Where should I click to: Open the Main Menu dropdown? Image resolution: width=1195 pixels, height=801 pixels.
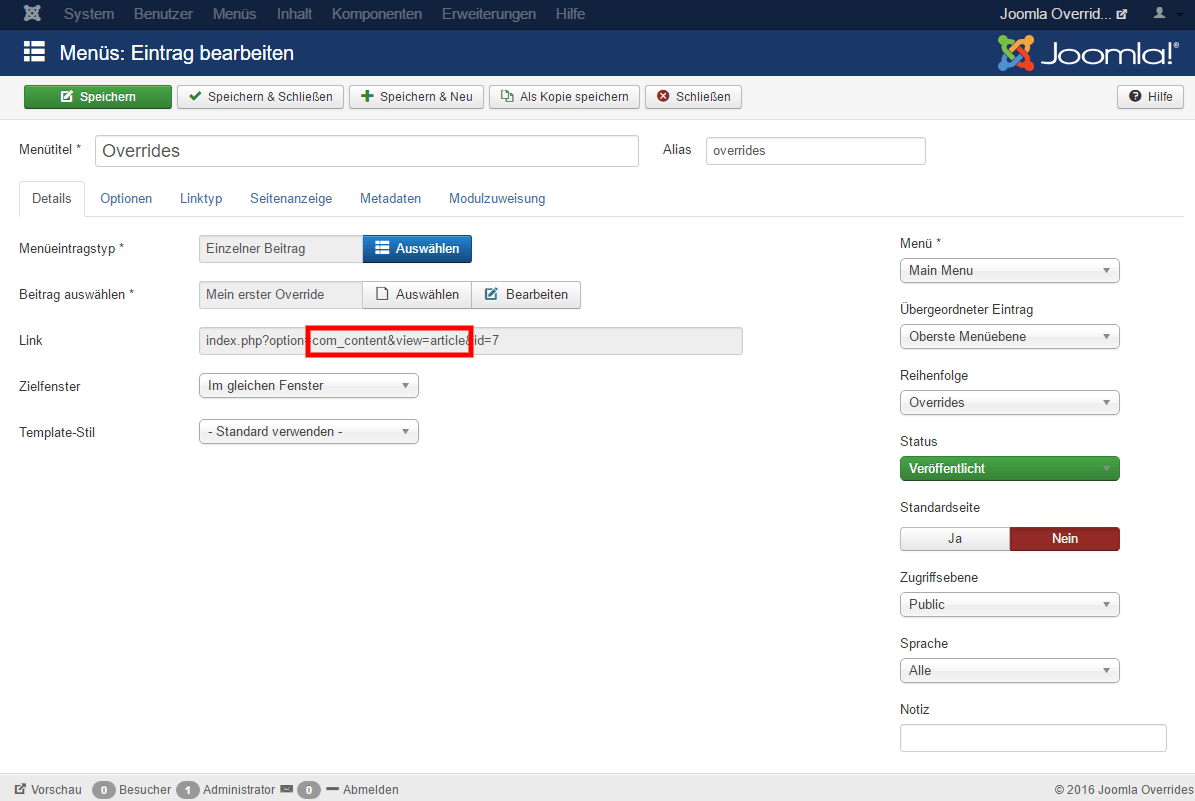pos(1009,271)
